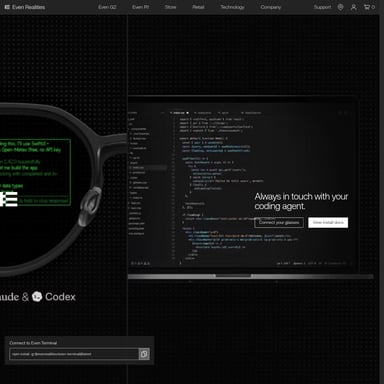Click the "Connect to Even Terminal" label
The height and width of the screenshot is (384, 384).
click(33, 343)
